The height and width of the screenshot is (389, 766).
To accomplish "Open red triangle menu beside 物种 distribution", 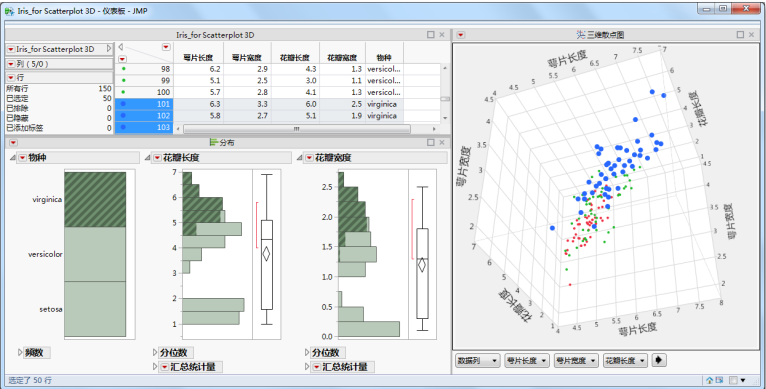I will pyautogui.click(x=22, y=158).
